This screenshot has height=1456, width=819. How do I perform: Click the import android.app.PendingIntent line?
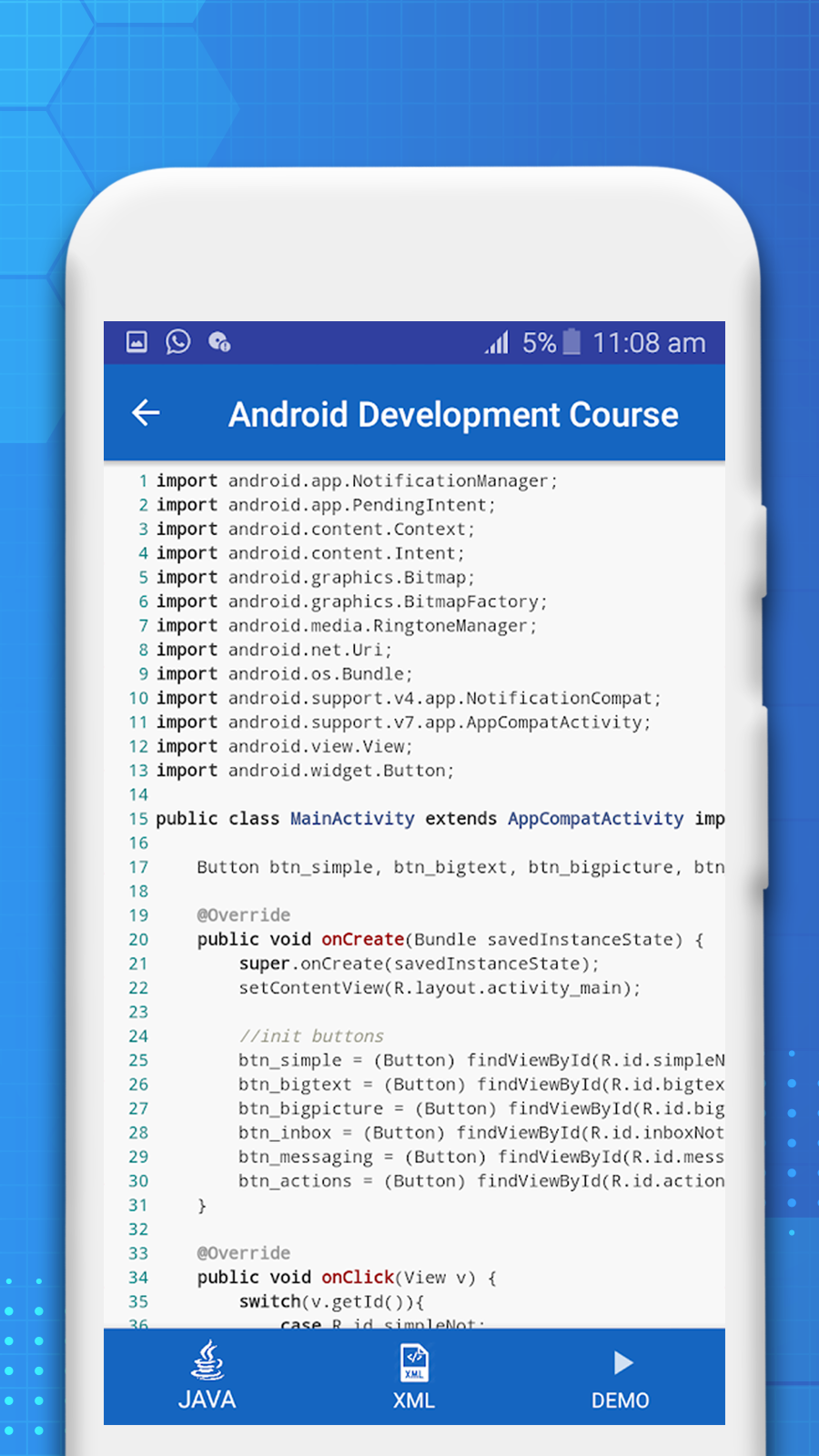(x=326, y=505)
